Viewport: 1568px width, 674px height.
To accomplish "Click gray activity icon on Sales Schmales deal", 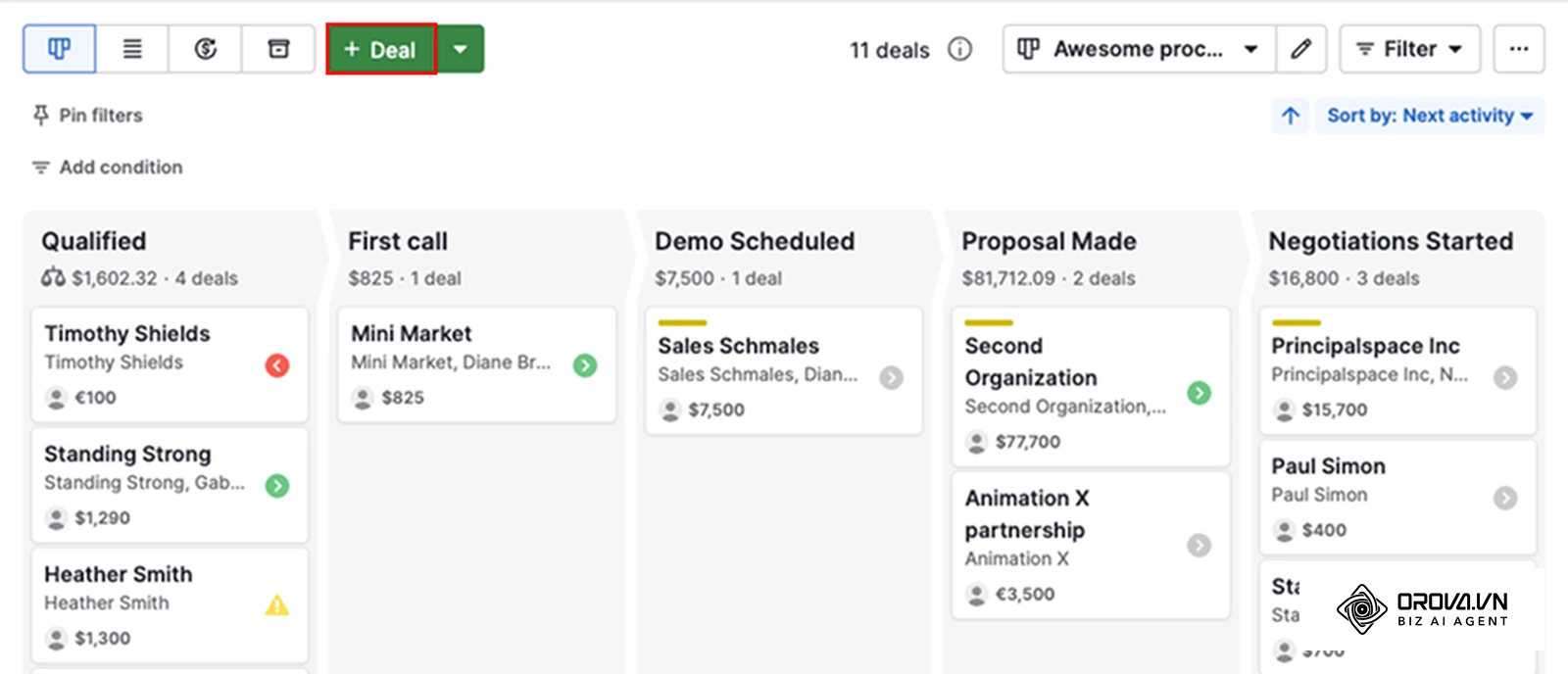I will [x=891, y=378].
